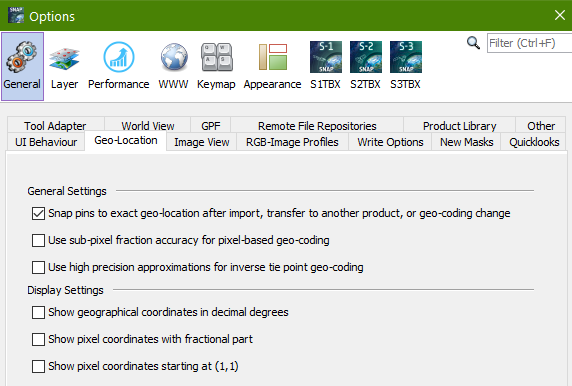
Task: Switch to the UI Behaviour tab
Action: point(46,142)
